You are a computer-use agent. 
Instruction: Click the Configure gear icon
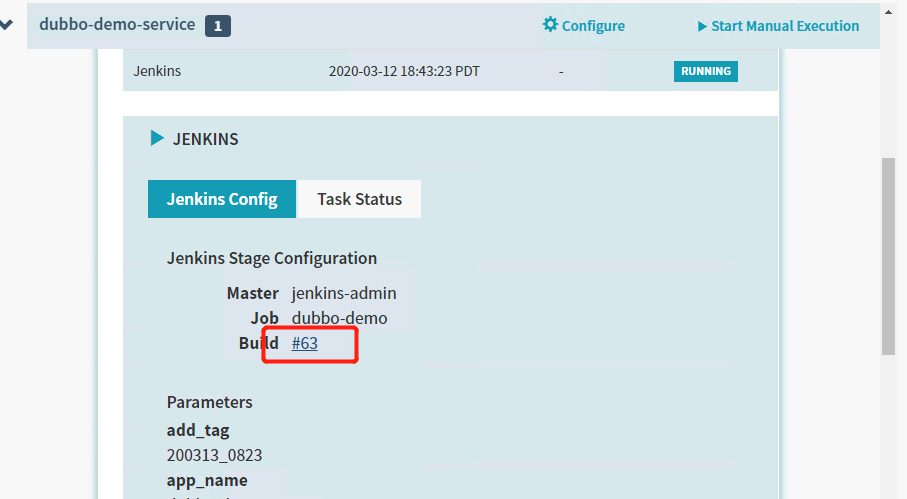pos(550,25)
